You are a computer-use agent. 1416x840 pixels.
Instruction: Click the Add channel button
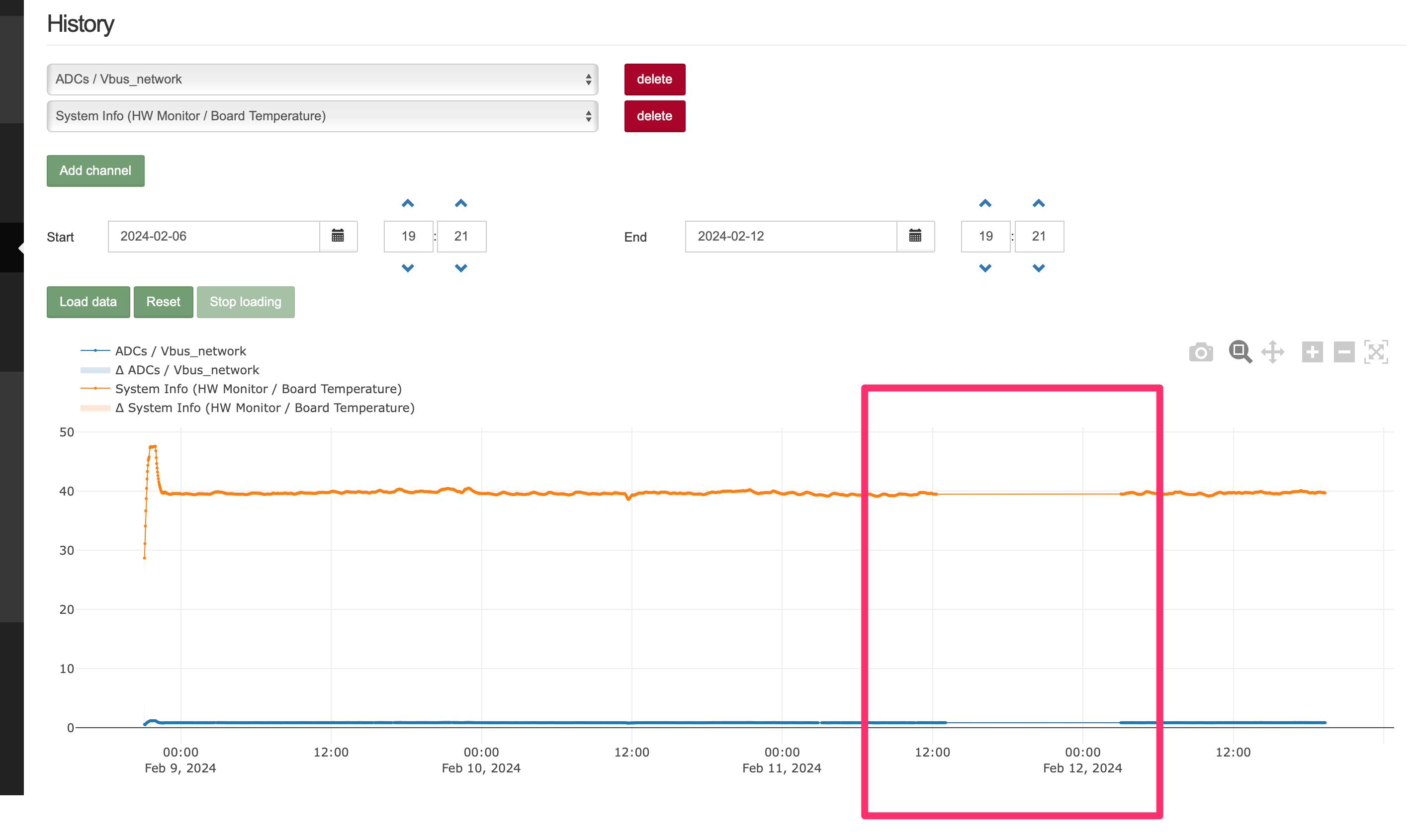[x=95, y=170]
